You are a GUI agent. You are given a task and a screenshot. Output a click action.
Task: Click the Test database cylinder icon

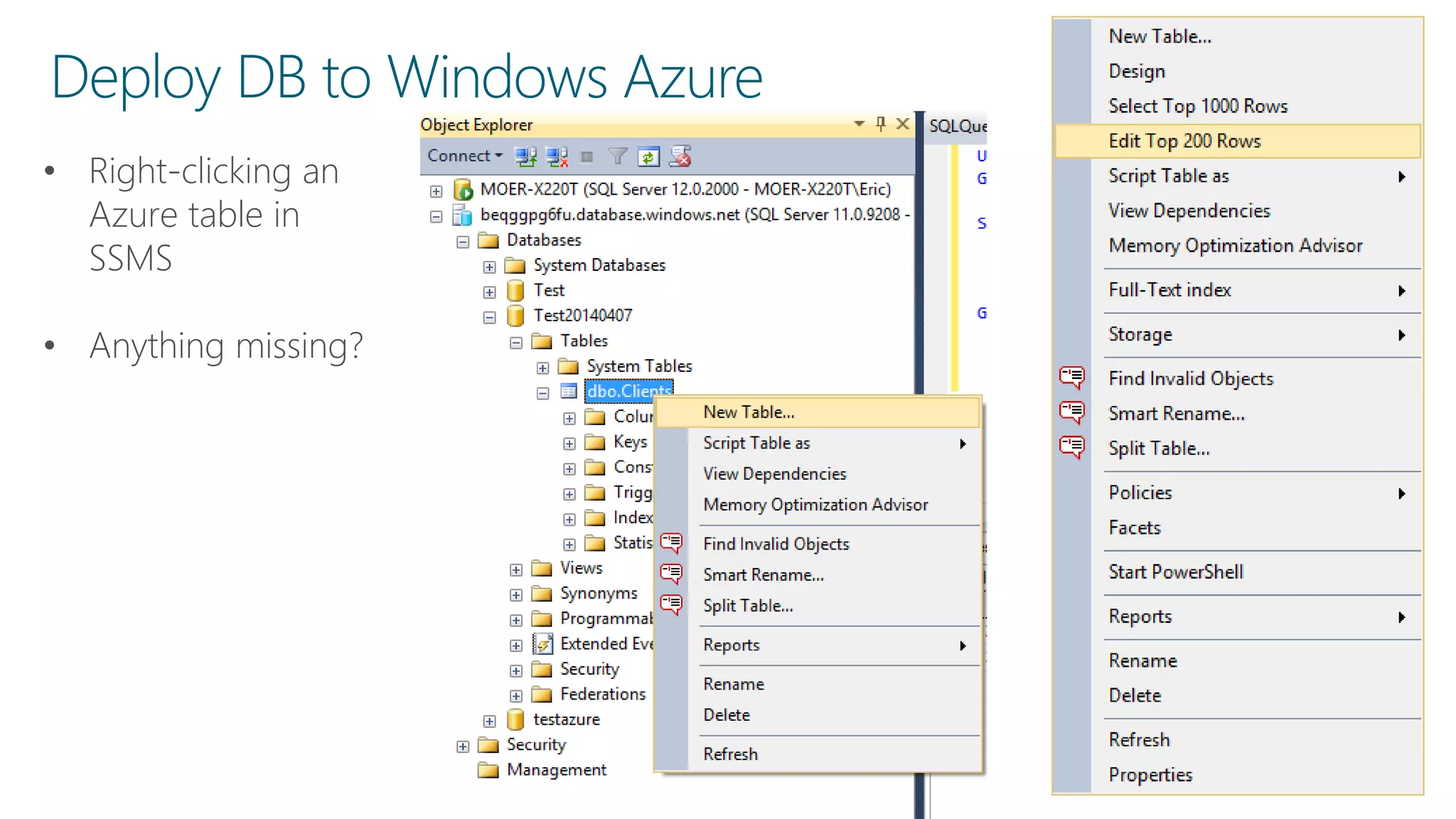pos(515,291)
